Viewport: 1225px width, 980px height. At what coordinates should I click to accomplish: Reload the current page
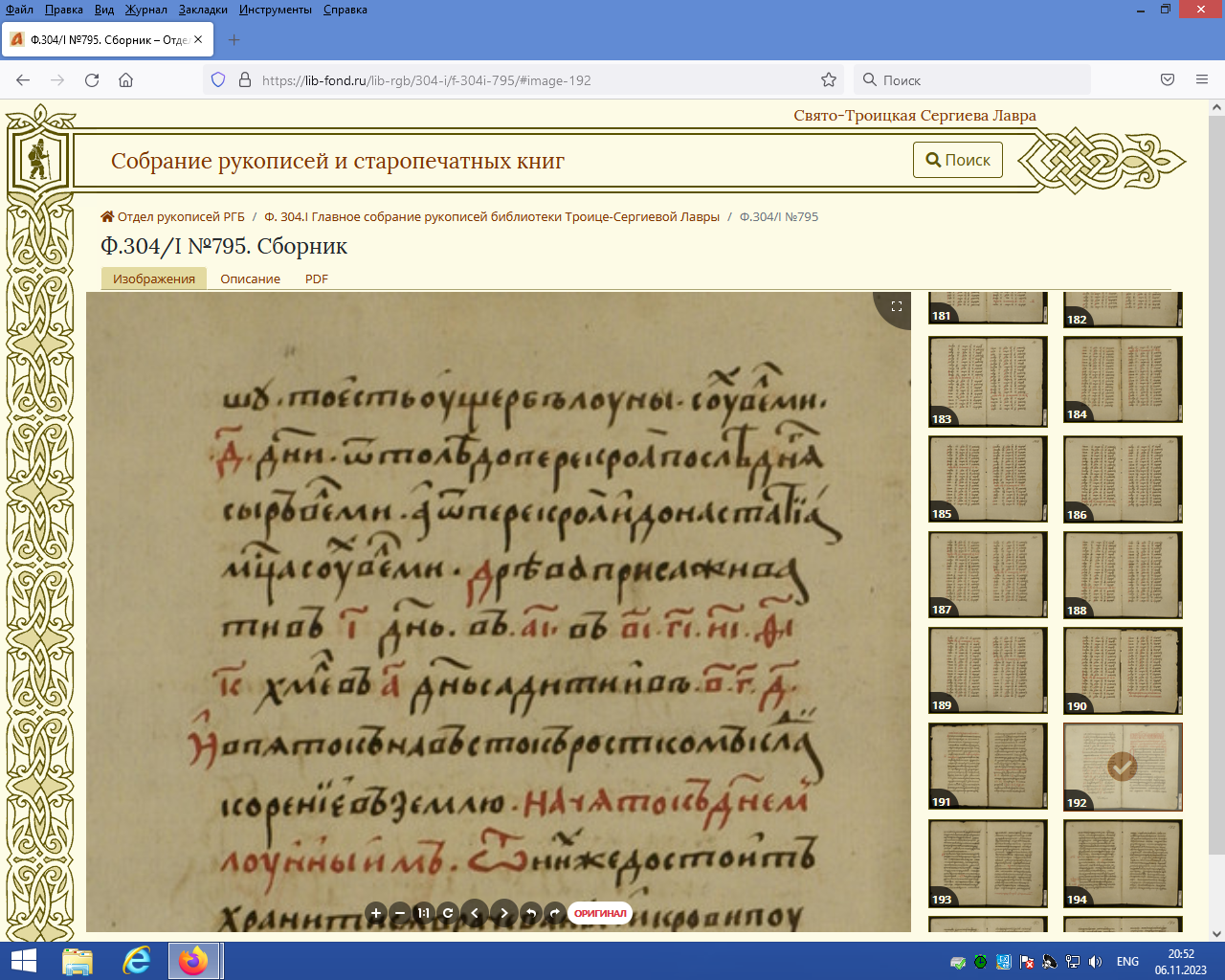(92, 80)
